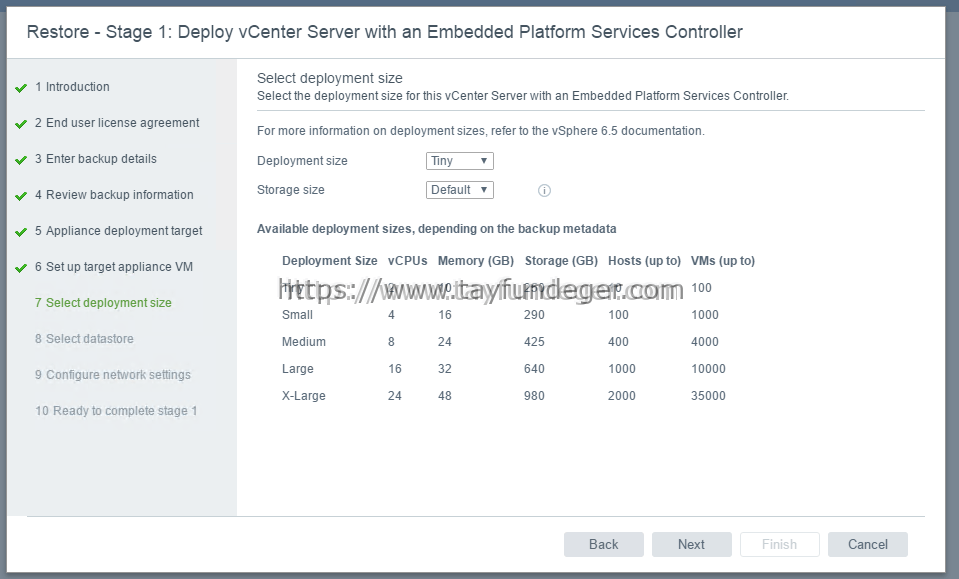Select step 7 Select deployment size
Image resolution: width=959 pixels, height=579 pixels.
click(x=103, y=303)
